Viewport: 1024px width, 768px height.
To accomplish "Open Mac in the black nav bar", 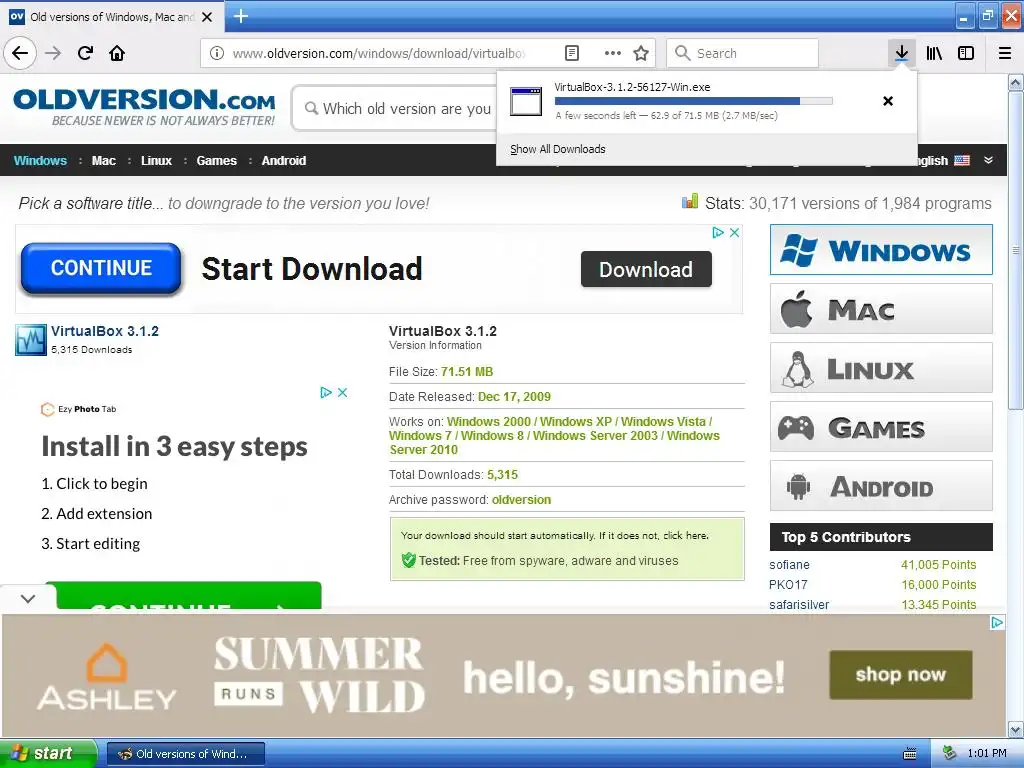I will [103, 161].
